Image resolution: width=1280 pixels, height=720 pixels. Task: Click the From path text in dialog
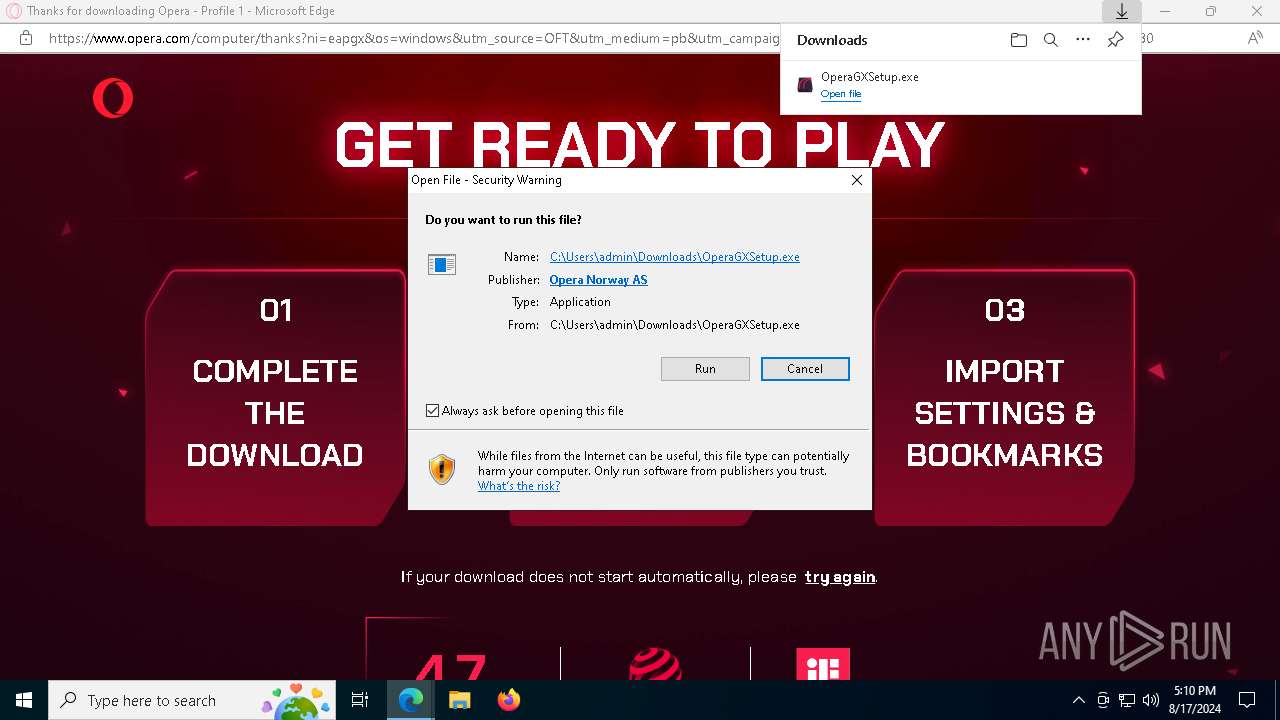(x=675, y=325)
